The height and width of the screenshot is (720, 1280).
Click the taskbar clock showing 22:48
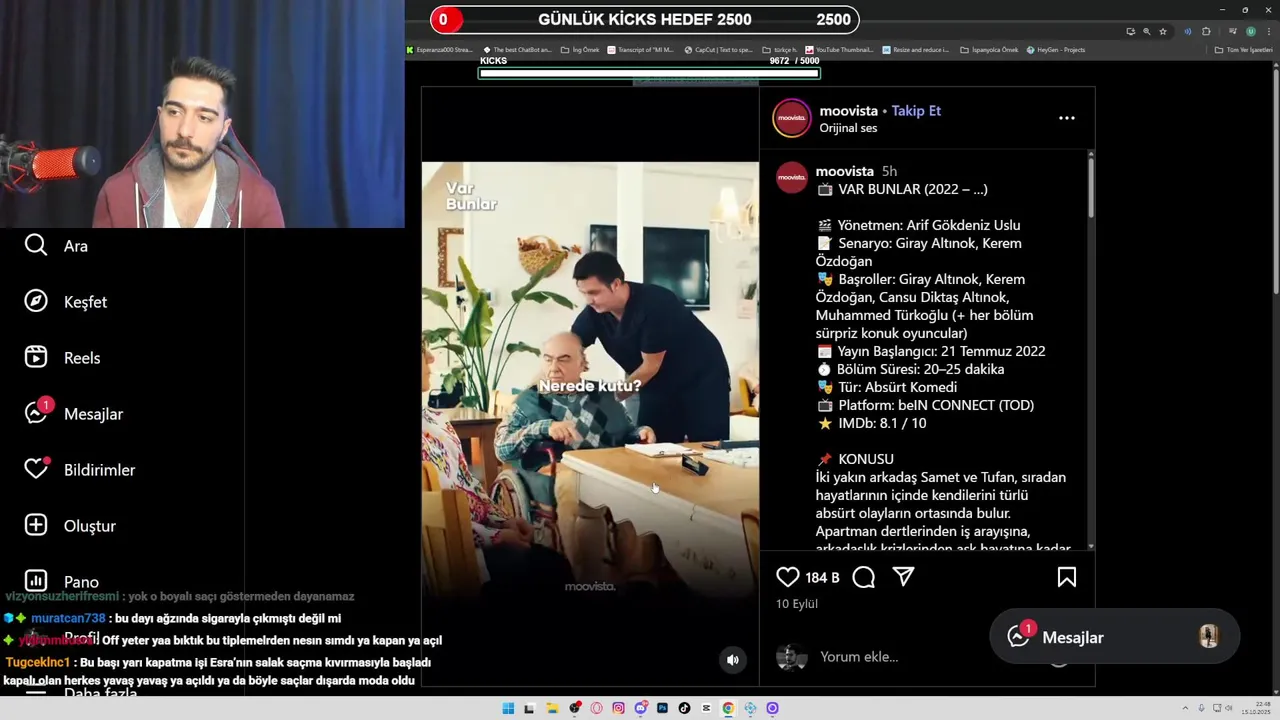[x=1256, y=708]
